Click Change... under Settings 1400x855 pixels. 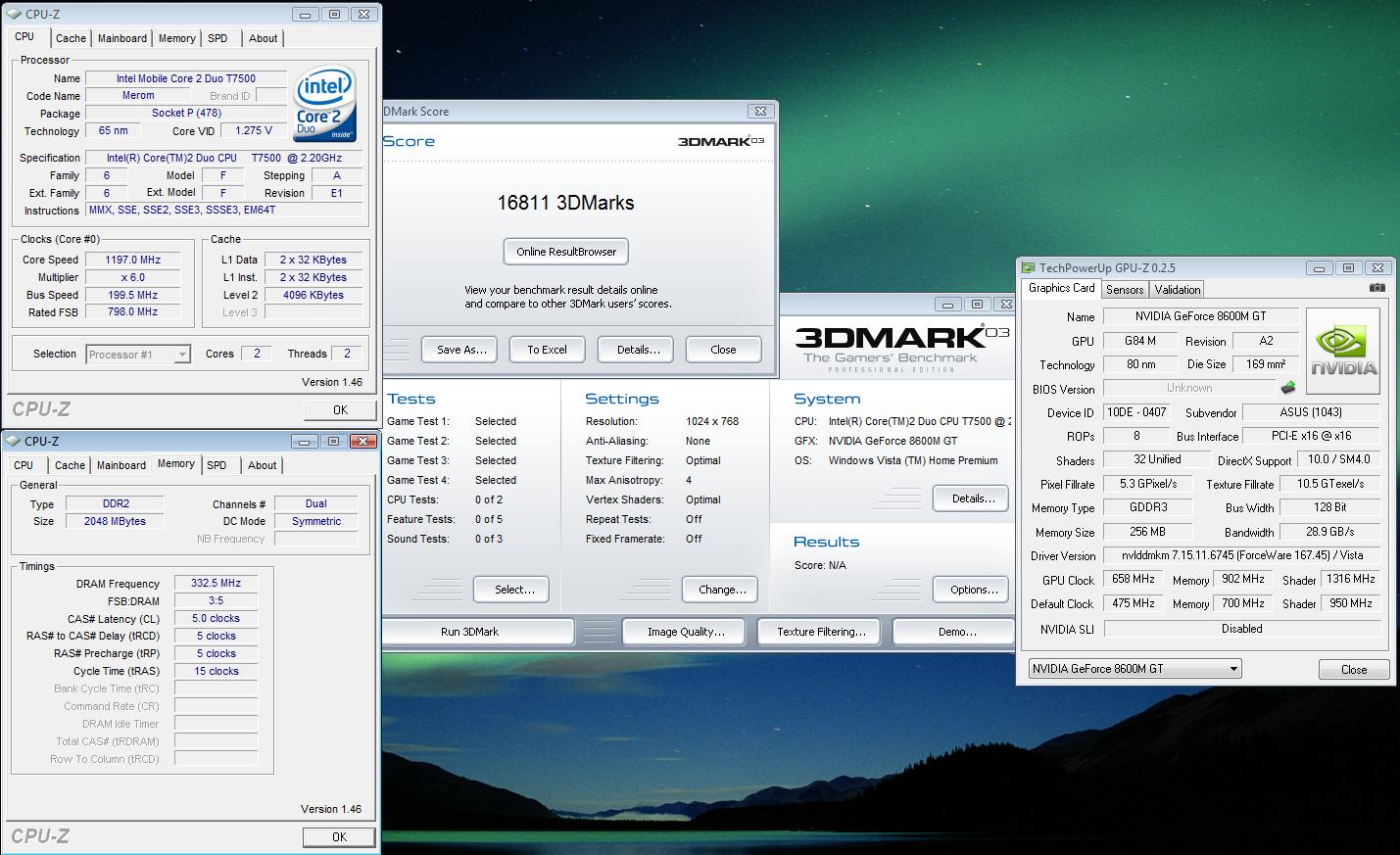(x=722, y=590)
